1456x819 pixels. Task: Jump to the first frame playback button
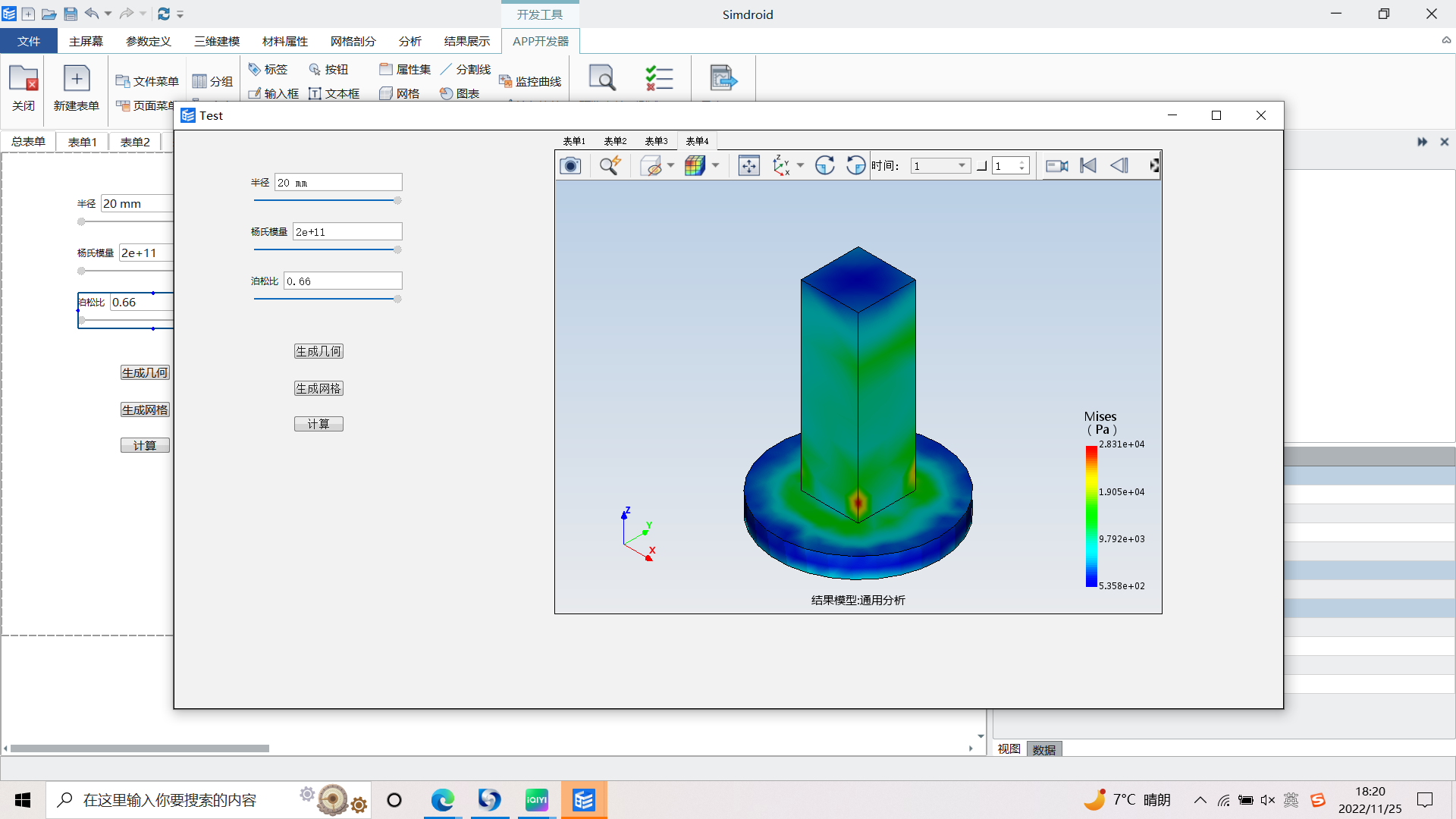click(1088, 165)
